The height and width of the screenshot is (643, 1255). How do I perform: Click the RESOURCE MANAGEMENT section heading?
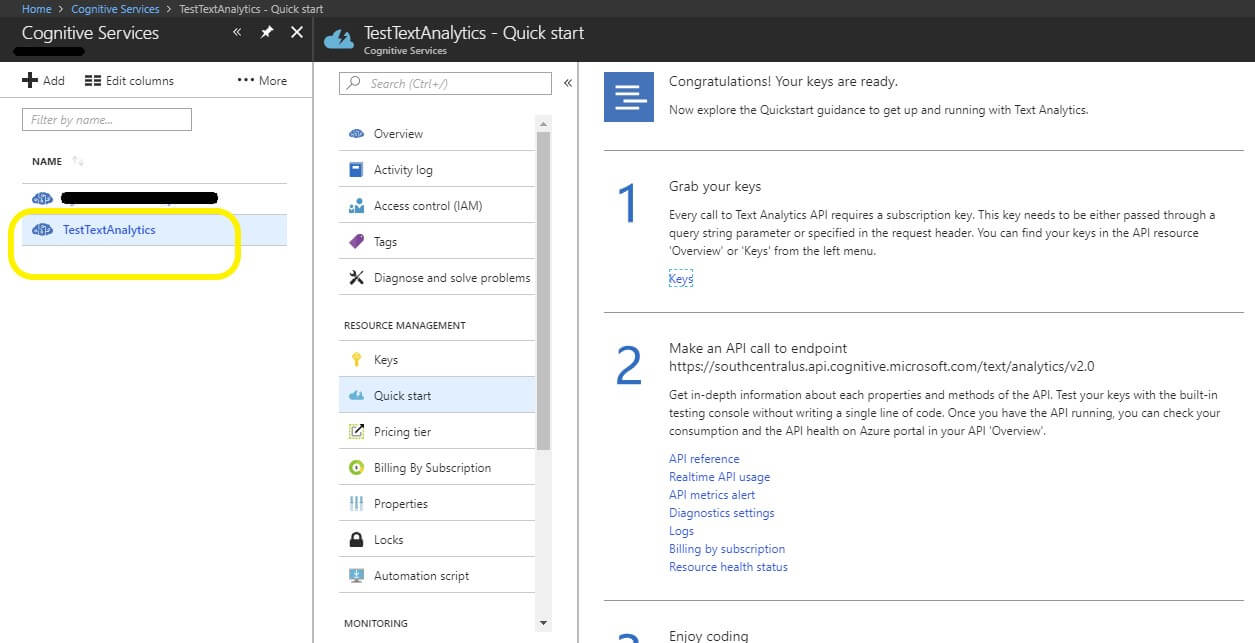(x=405, y=325)
